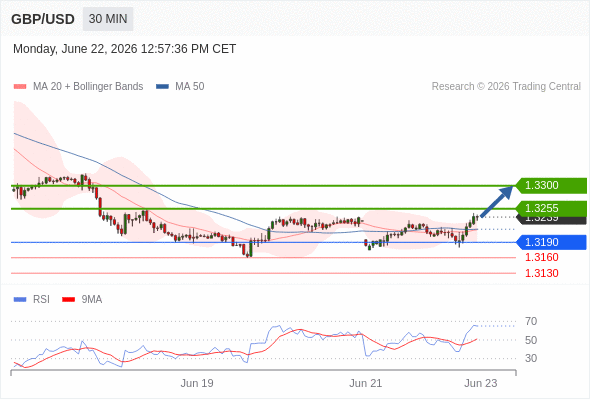Click the blue RSI legend swatch

20,300
